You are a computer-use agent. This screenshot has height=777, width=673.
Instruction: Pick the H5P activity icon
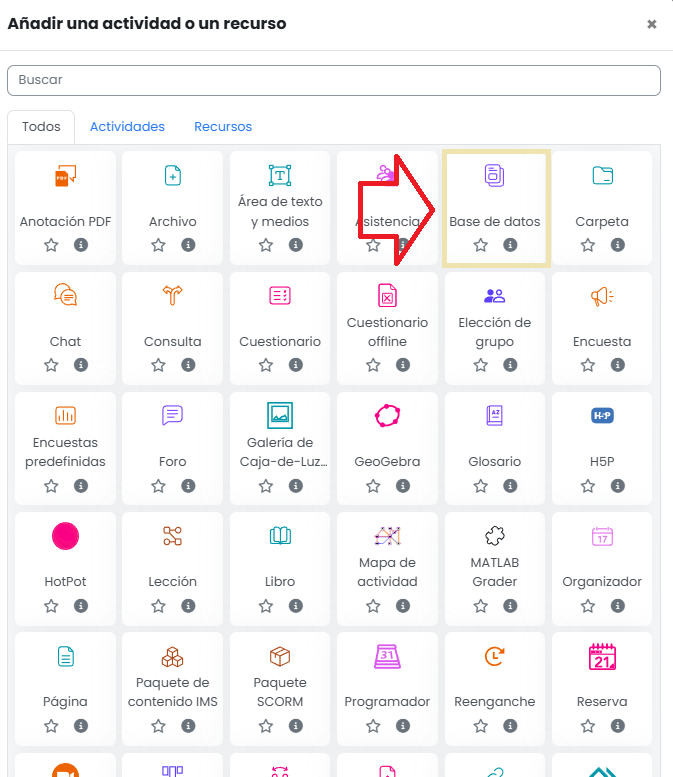(x=602, y=415)
